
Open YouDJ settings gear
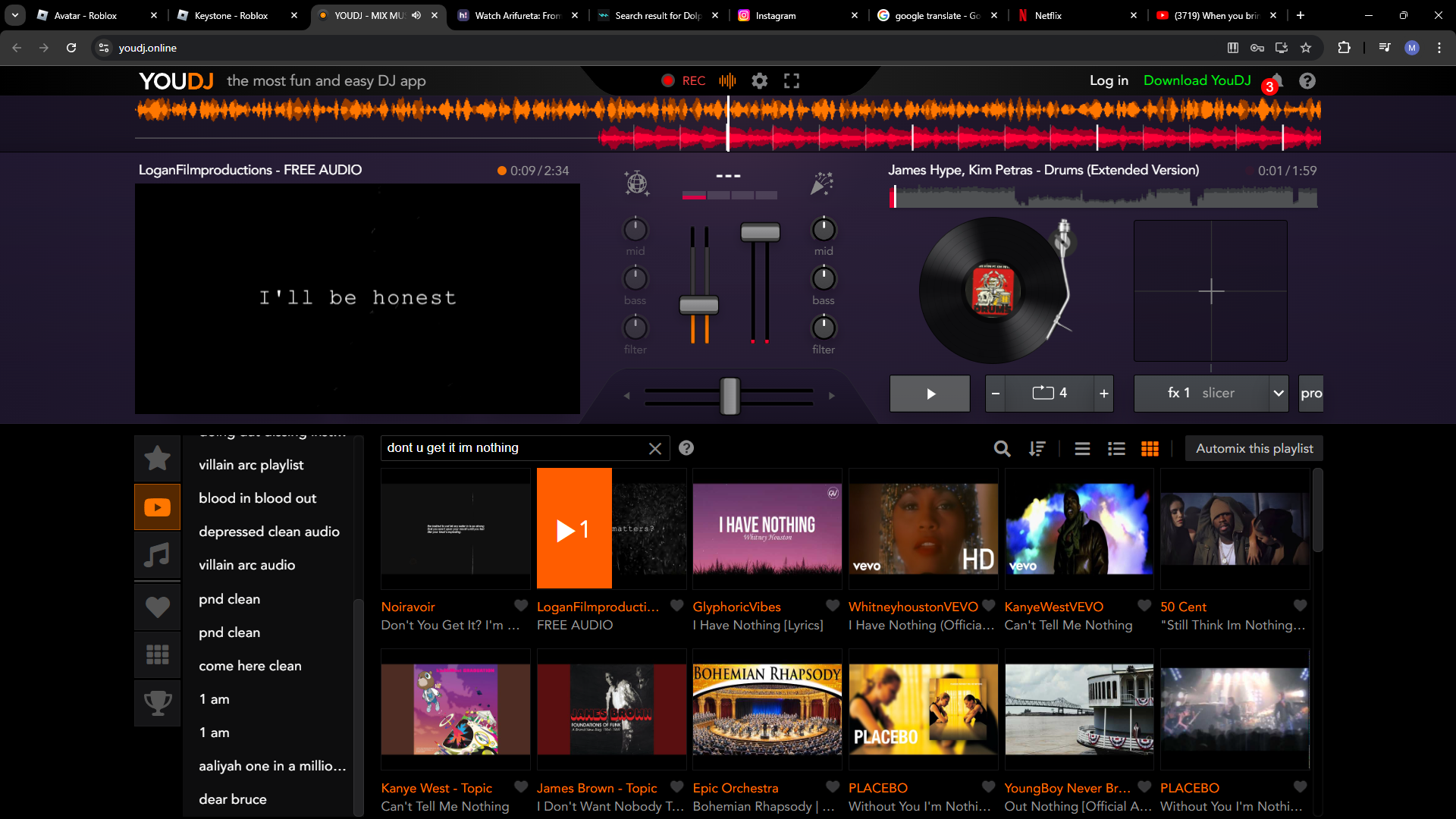pyautogui.click(x=759, y=81)
